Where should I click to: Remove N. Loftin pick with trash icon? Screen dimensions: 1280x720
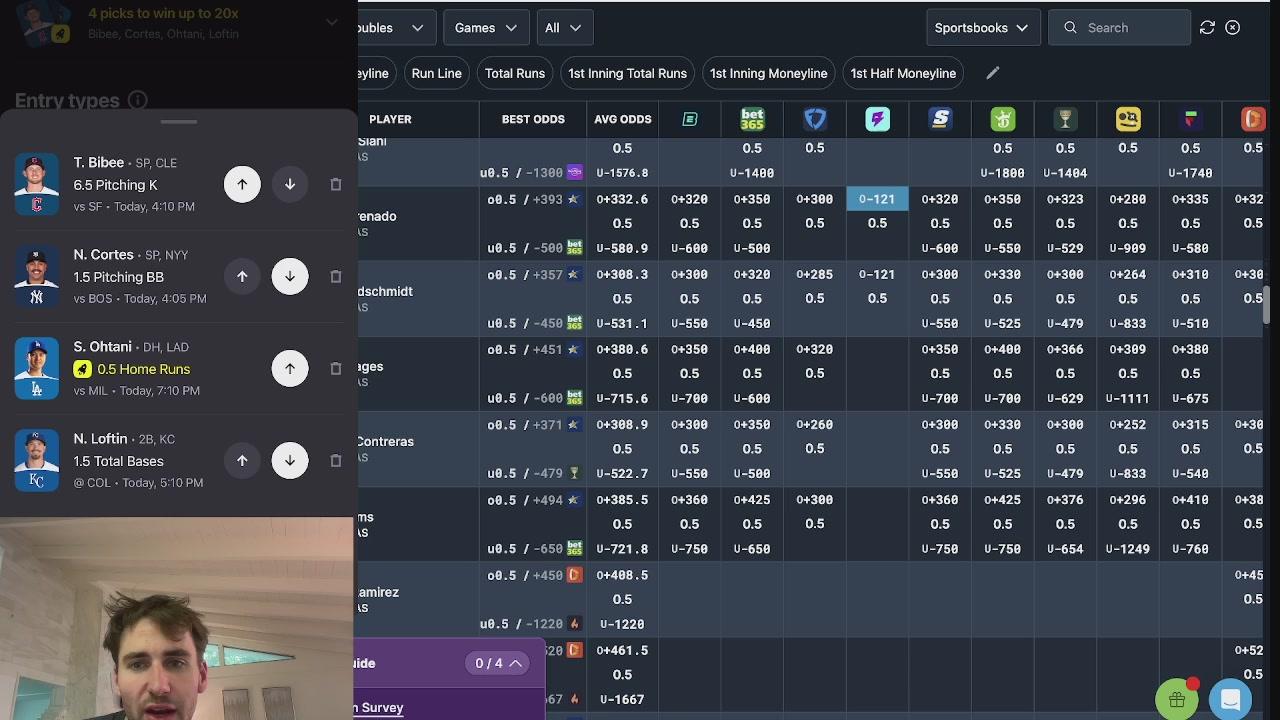coord(336,460)
